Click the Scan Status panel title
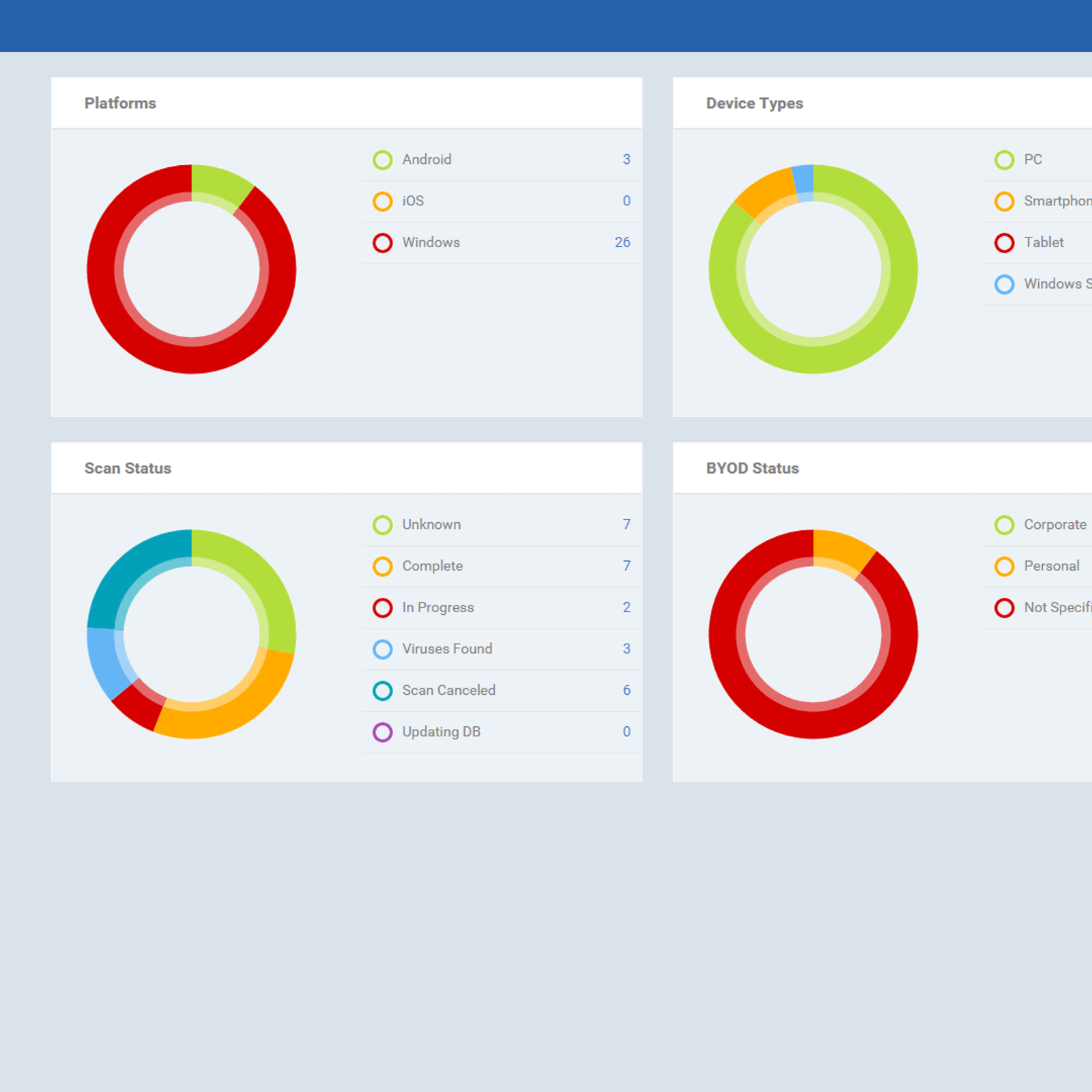 click(x=128, y=468)
